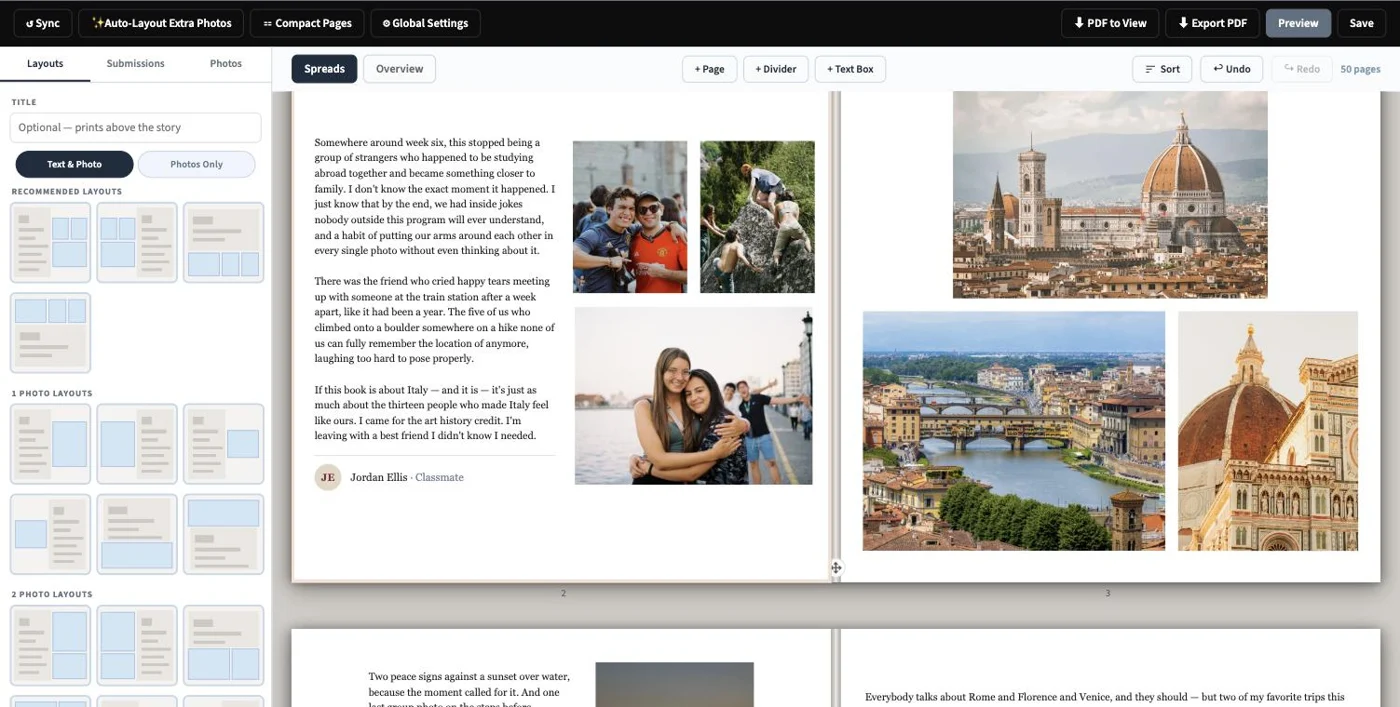Viewport: 1400px width, 707px height.
Task: Choose 1-photo layout: small photo left, text right
Action: click(x=50, y=534)
